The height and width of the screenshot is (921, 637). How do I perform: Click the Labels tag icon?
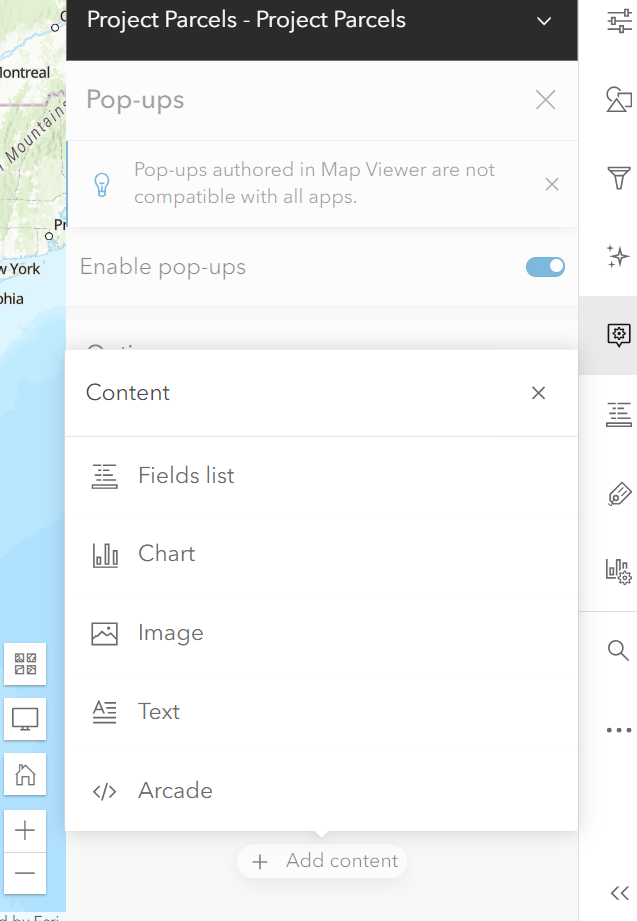(619, 493)
